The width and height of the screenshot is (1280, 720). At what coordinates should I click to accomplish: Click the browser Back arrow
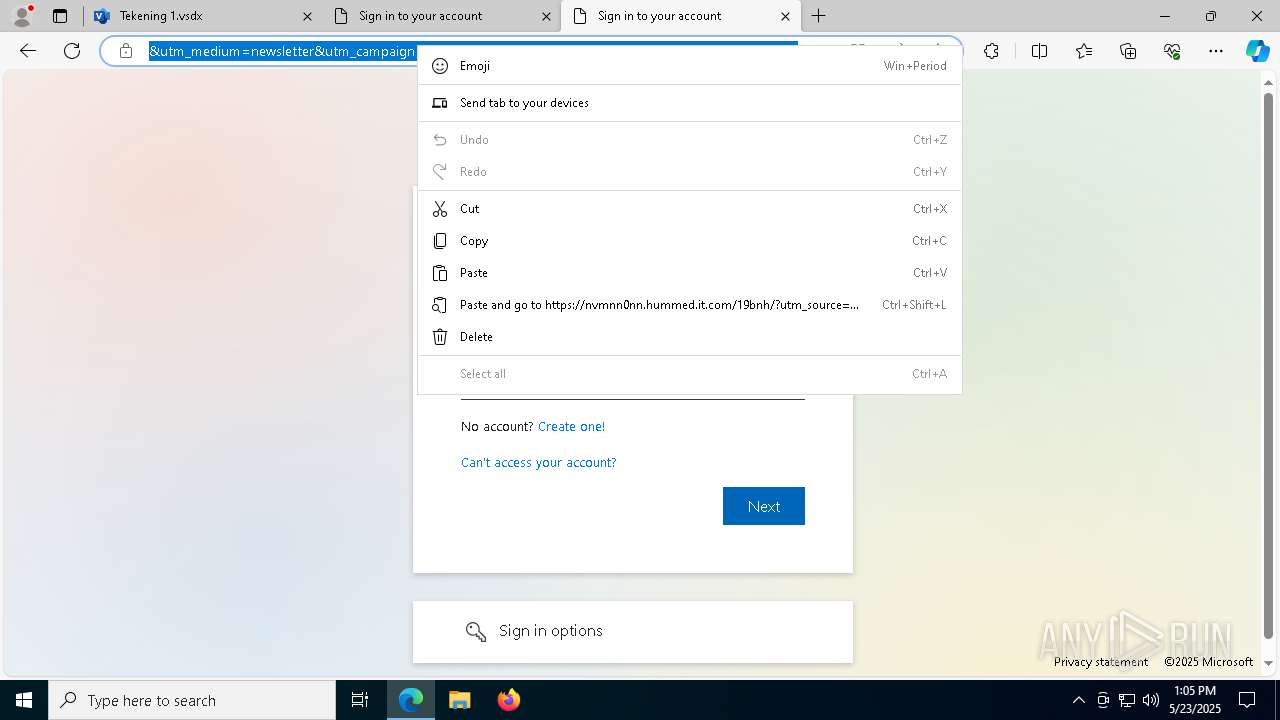28,51
